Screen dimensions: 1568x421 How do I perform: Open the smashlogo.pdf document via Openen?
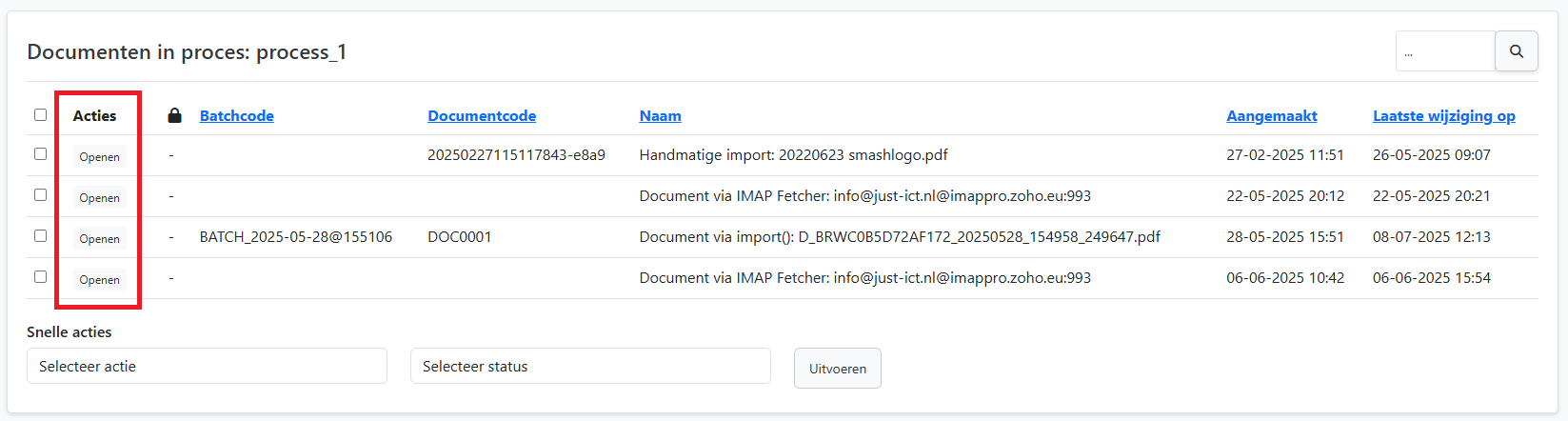[100, 156]
